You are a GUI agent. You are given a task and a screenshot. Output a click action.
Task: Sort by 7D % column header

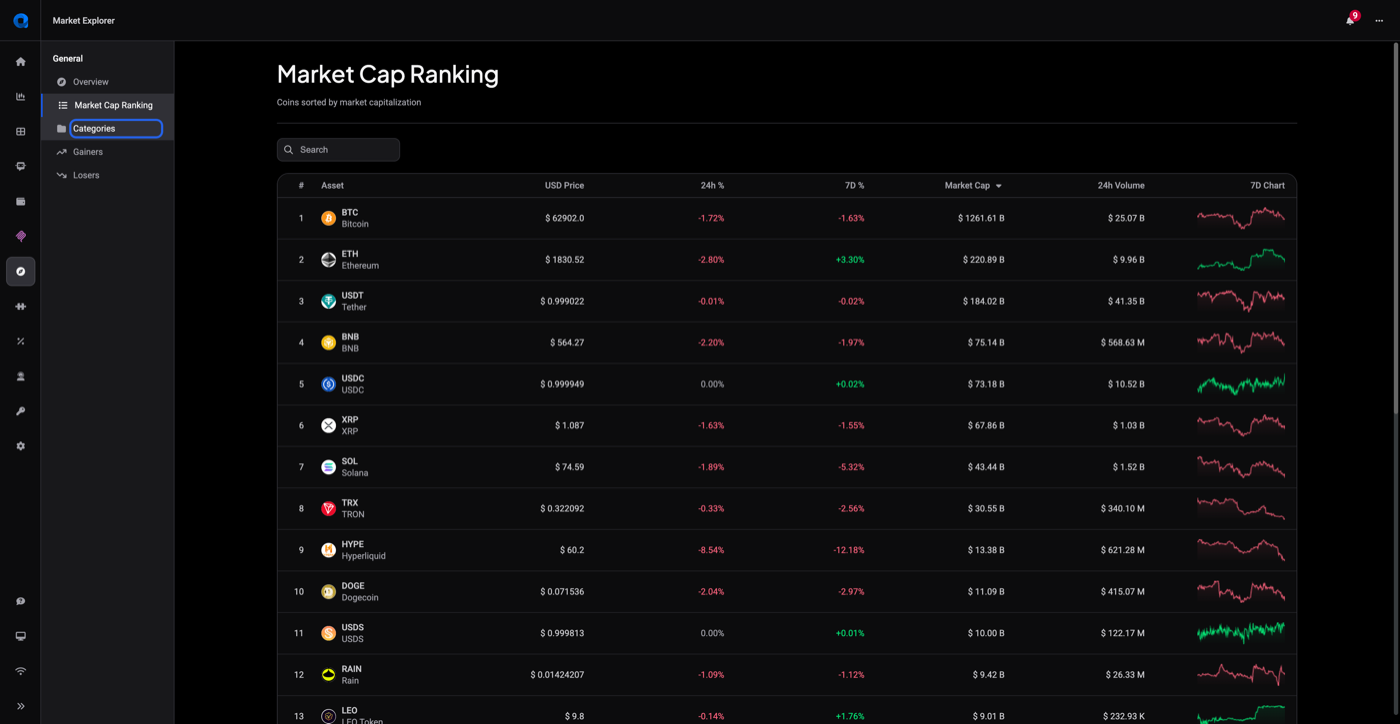(x=854, y=186)
